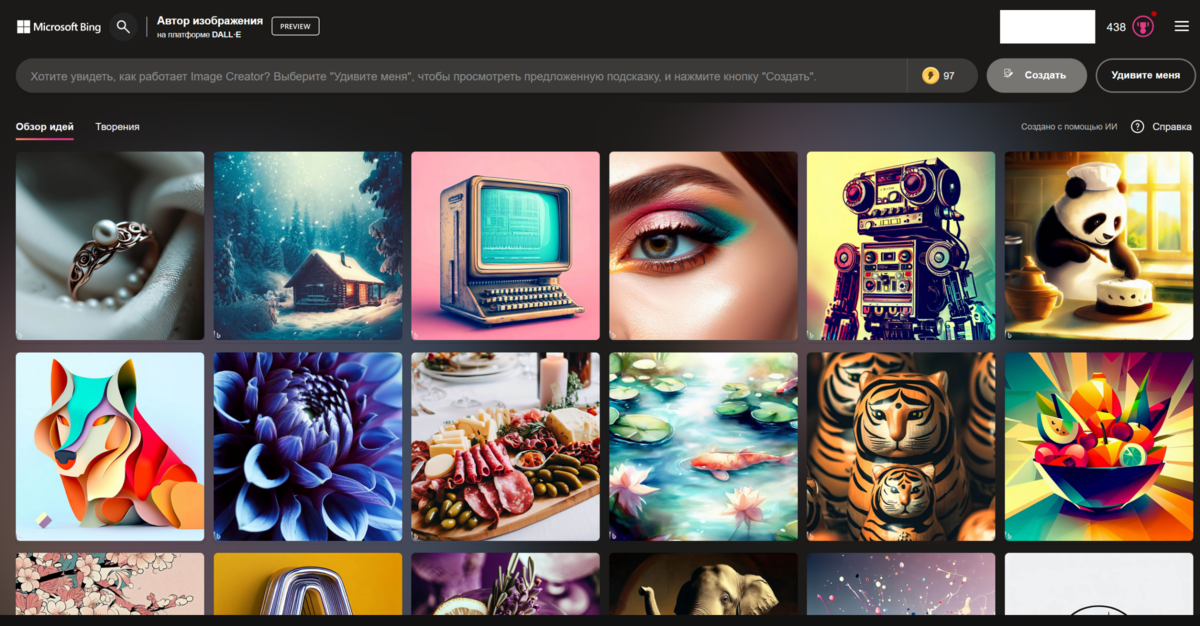Open the cherry blossom image
Image resolution: width=1200 pixels, height=626 pixels.
pyautogui.click(x=110, y=584)
